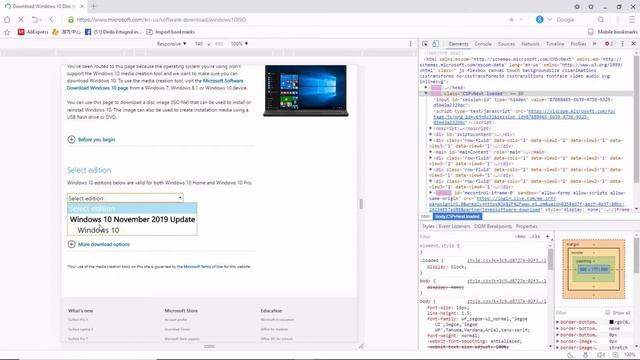Viewport: 640px width, 360px height.
Task: Click Import bookmarks on the bookmarks bar
Action: [171, 32]
